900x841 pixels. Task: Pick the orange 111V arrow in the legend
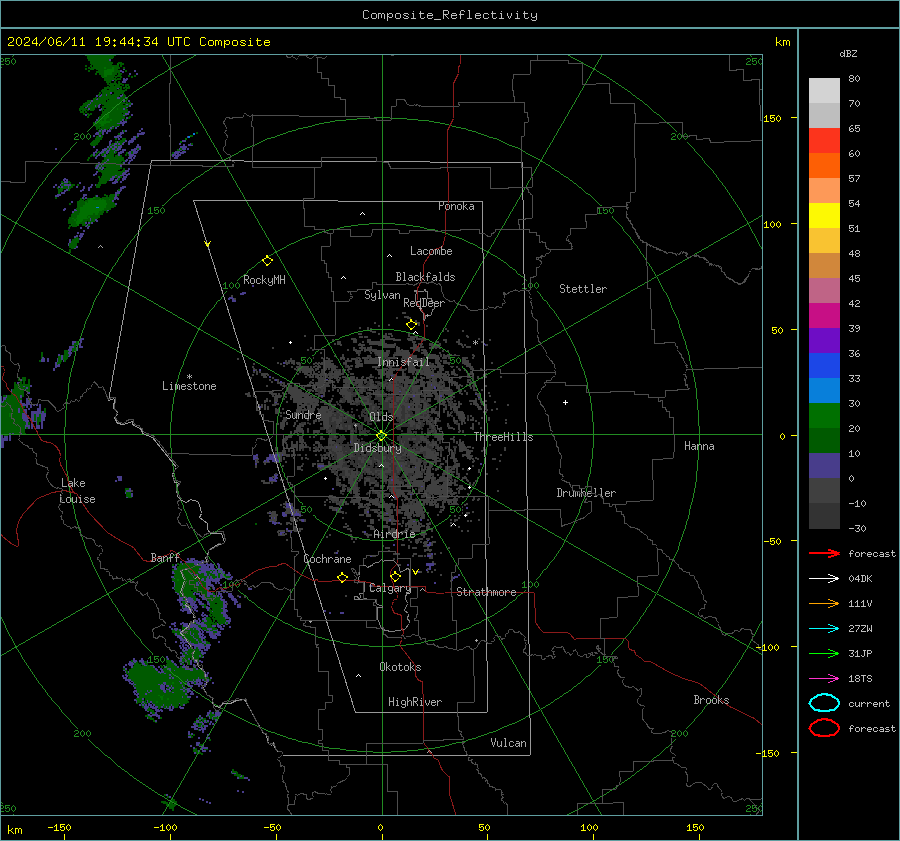[824, 603]
